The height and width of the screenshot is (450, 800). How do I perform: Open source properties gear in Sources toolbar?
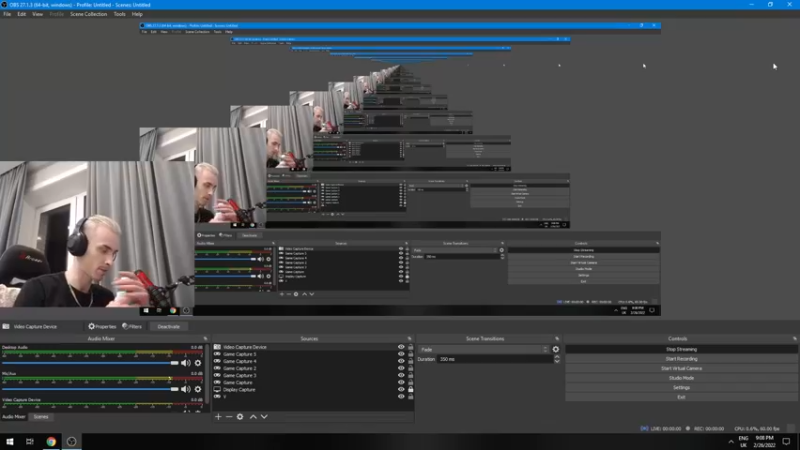pos(240,417)
